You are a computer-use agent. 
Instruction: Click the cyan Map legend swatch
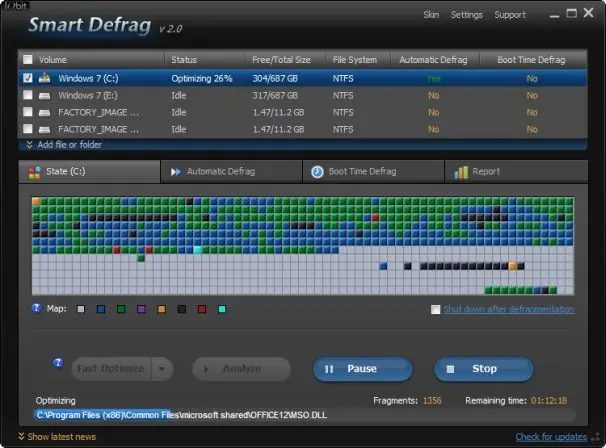coord(222,309)
